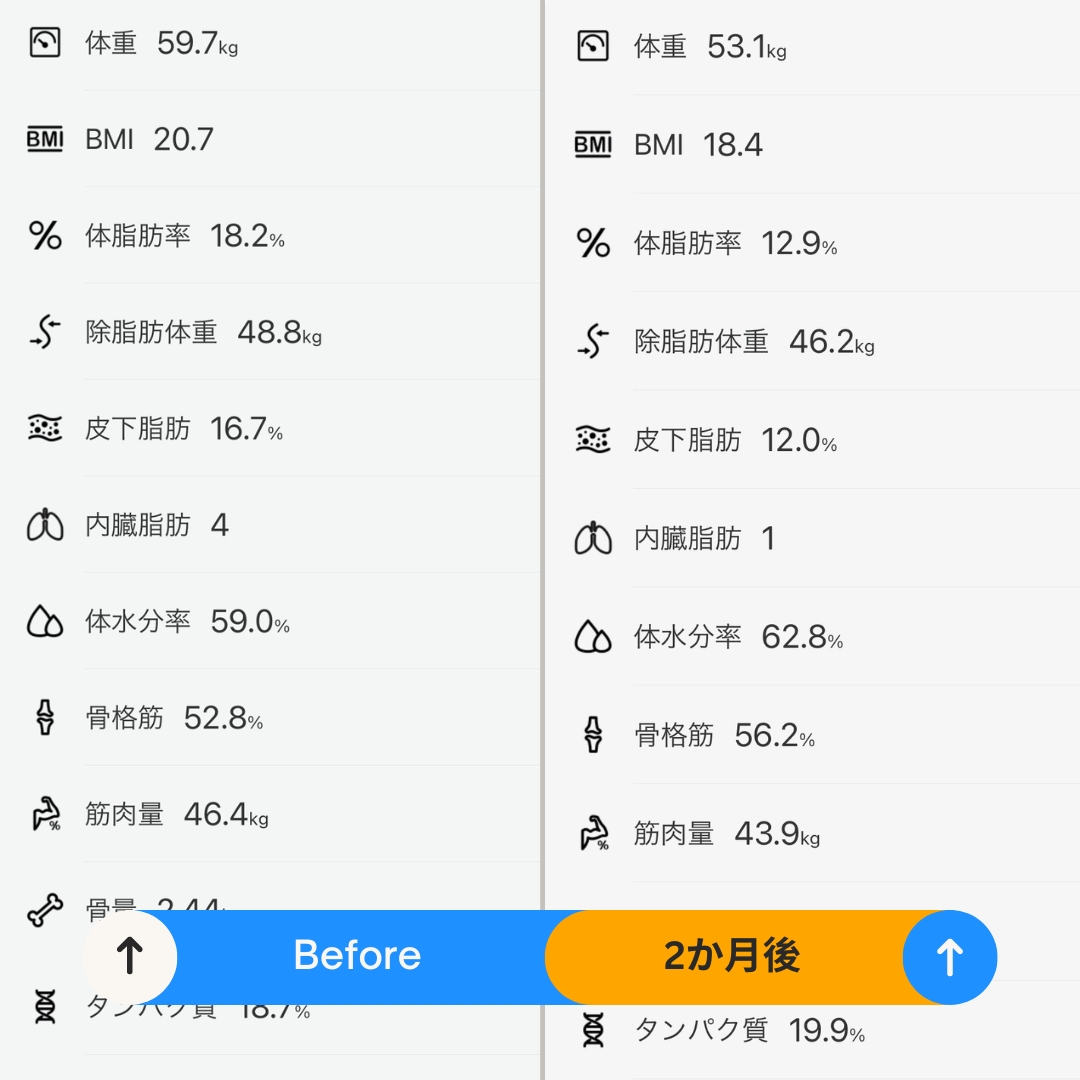The image size is (1080, 1080).
Task: Click the white circular up-arrow button
Action: [129, 957]
